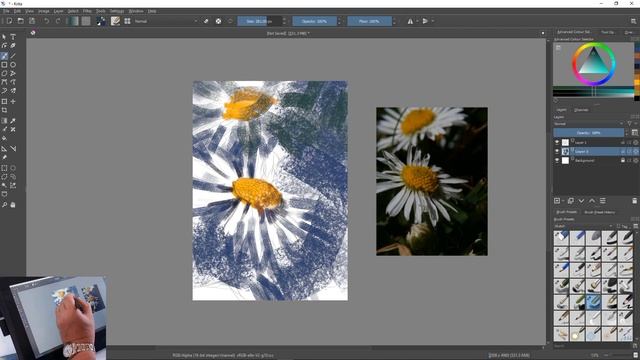
Task: Adjust the layer Opacity slider
Action: coord(589,133)
